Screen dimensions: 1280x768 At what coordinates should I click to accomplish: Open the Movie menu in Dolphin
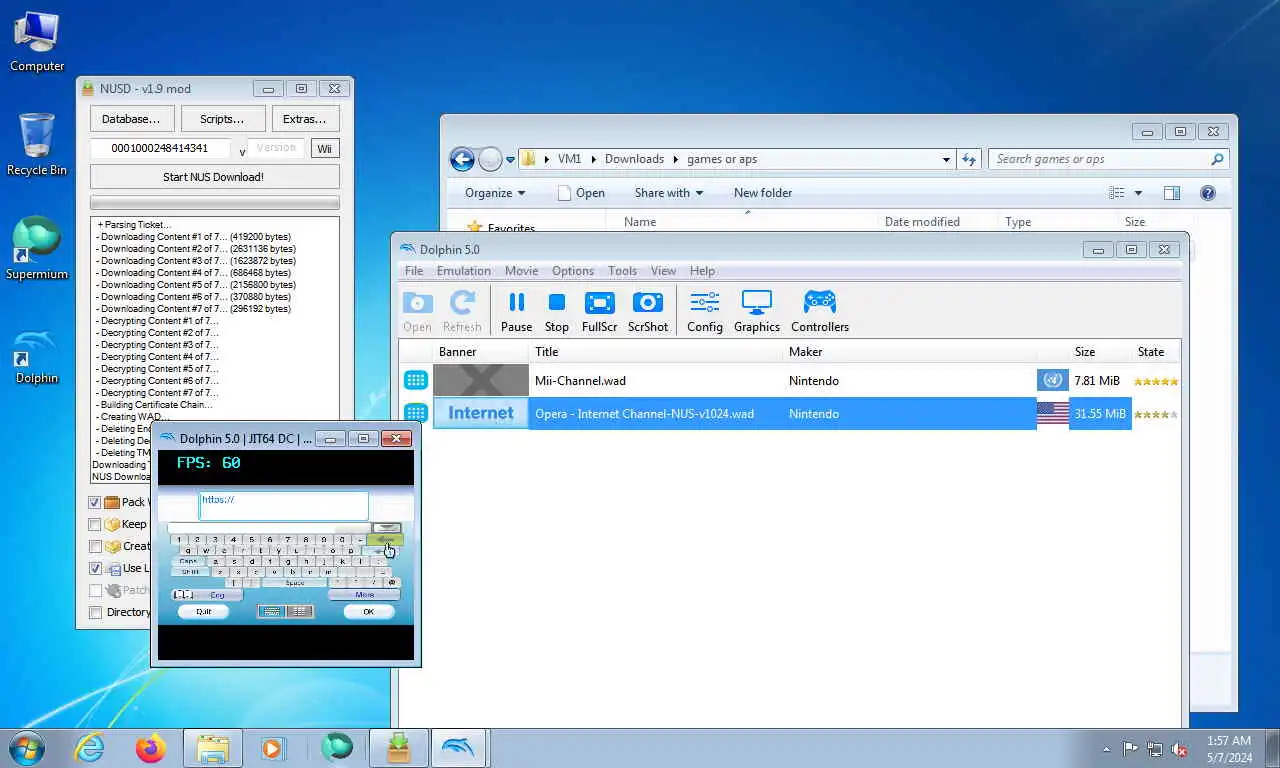(521, 271)
